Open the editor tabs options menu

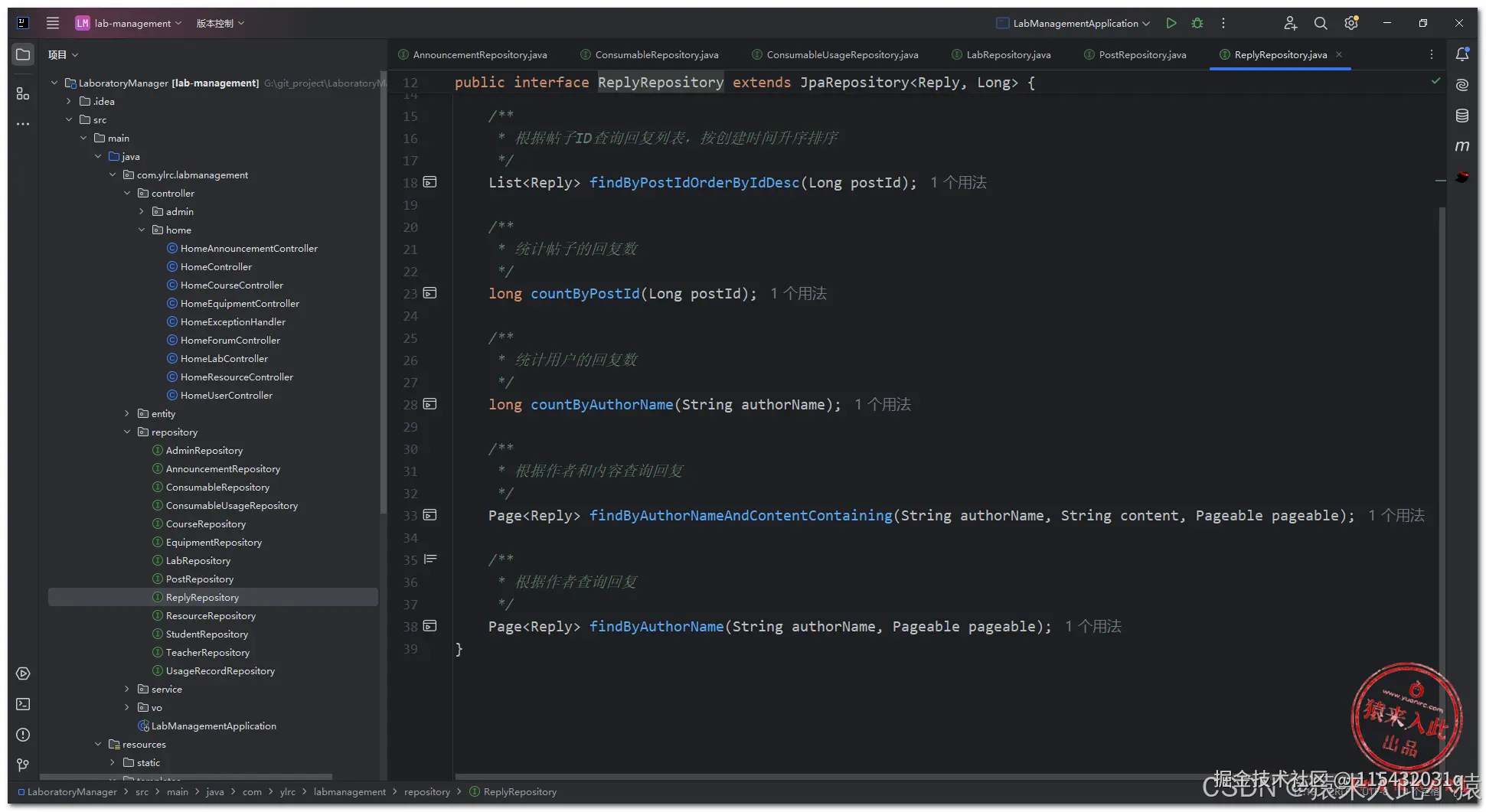[x=1432, y=54]
